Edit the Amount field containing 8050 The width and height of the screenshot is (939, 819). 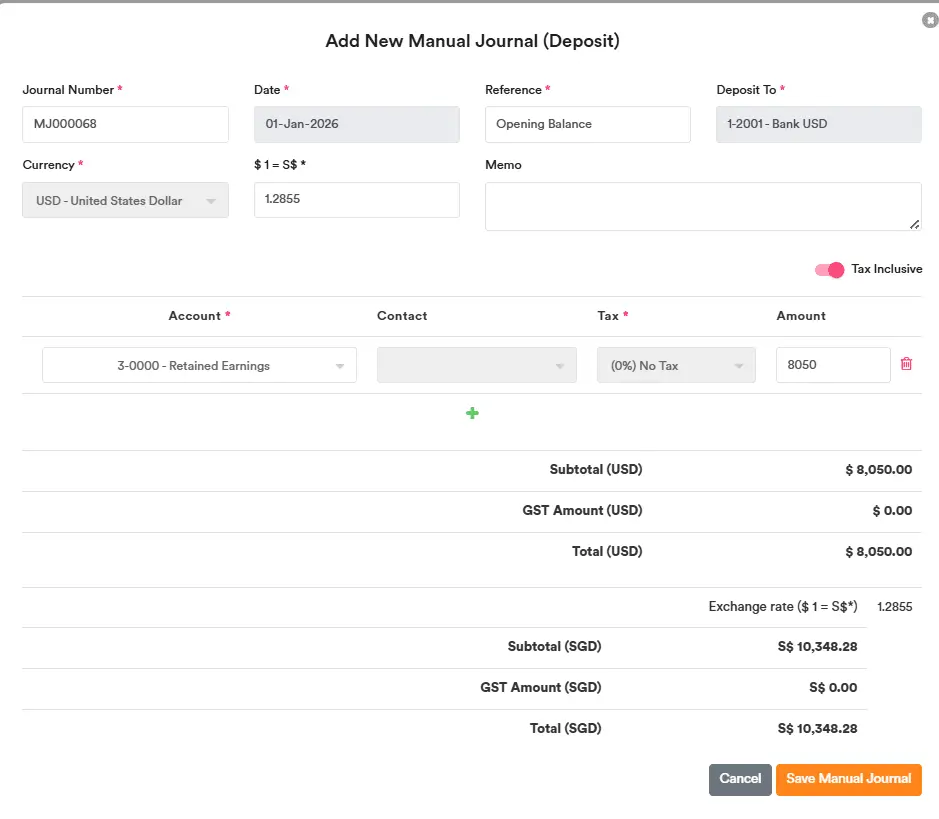coord(832,365)
